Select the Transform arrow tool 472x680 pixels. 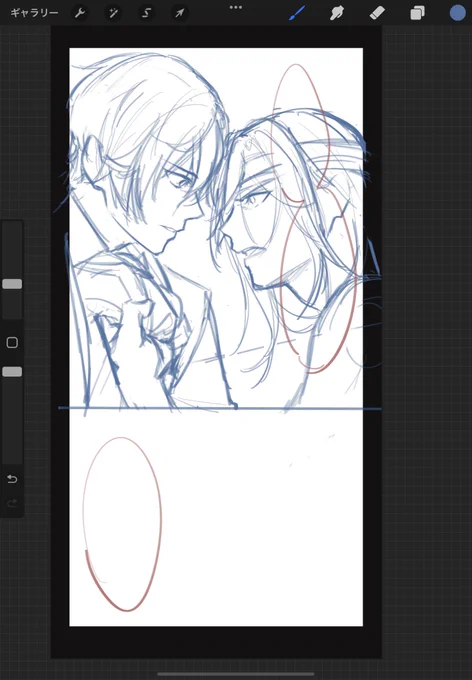pos(180,13)
